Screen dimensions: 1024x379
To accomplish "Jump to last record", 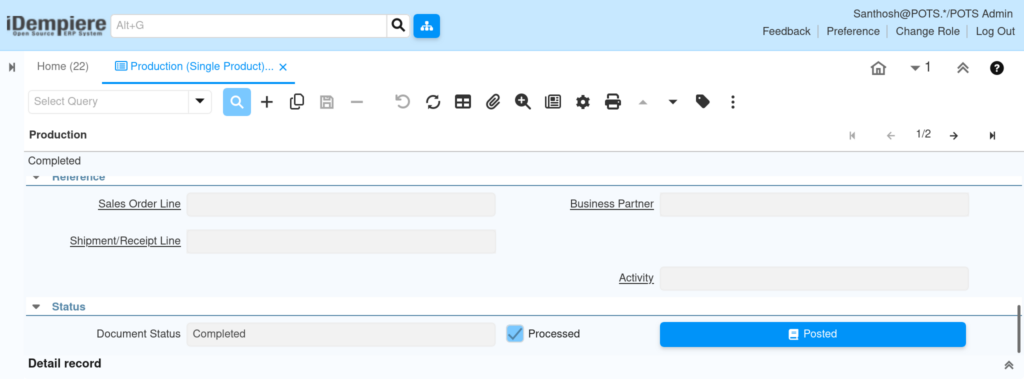I will [992, 135].
